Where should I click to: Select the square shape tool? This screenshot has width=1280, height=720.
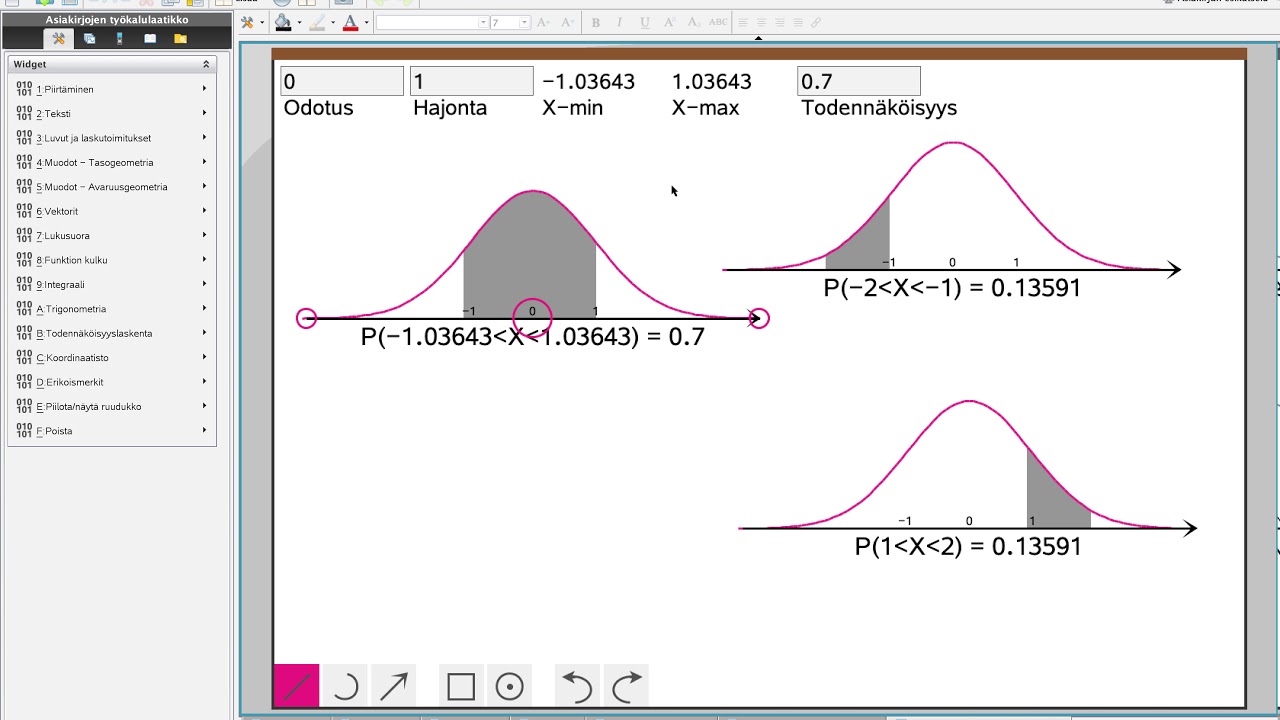pyautogui.click(x=461, y=686)
